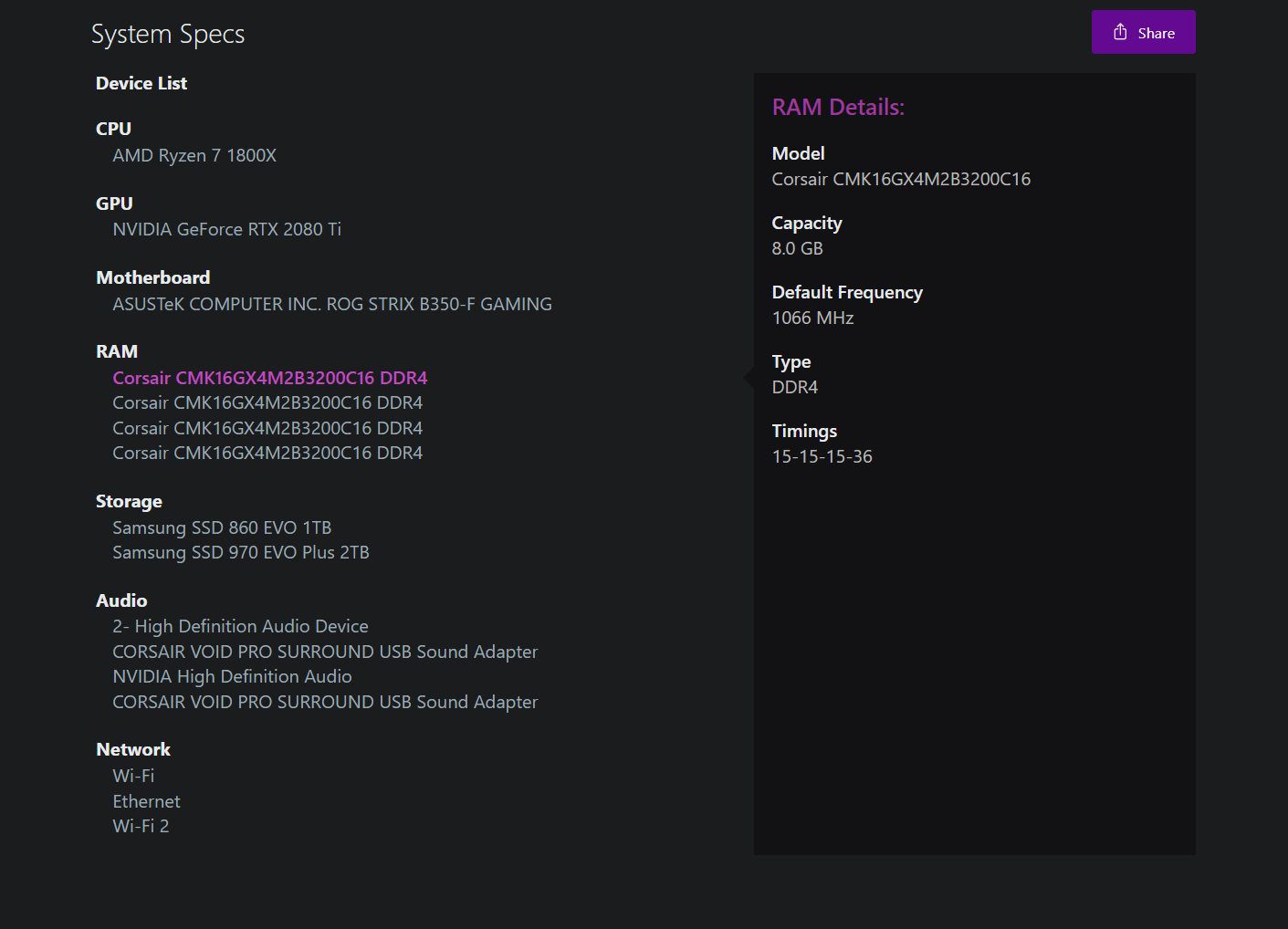1288x929 pixels.
Task: Click the 'Device List' heading
Action: [x=141, y=84]
